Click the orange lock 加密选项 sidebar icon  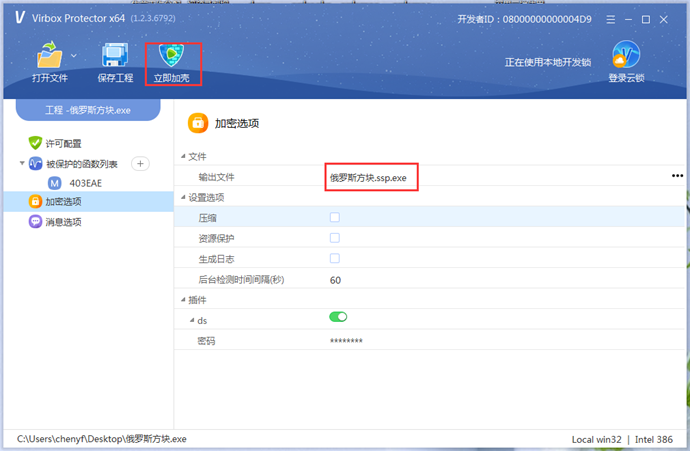pyautogui.click(x=35, y=202)
